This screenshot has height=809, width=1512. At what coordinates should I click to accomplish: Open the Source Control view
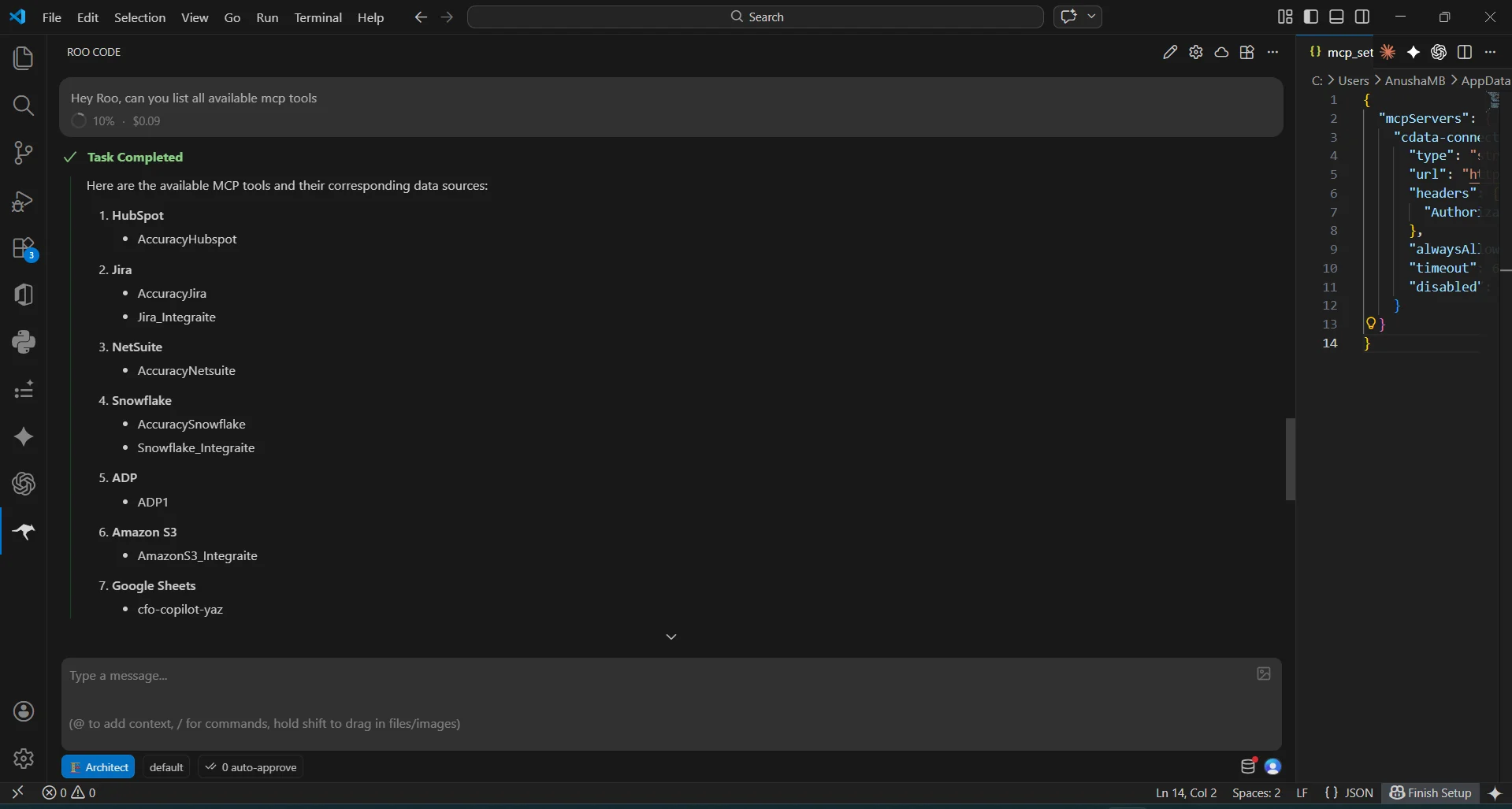[x=24, y=153]
